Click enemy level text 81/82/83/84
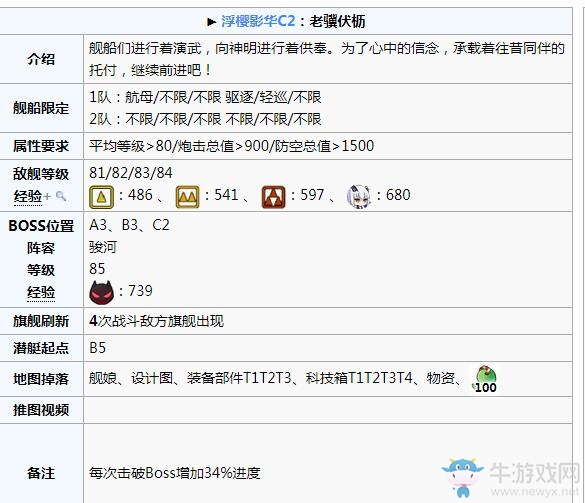This screenshot has width=585, height=503. [x=131, y=173]
